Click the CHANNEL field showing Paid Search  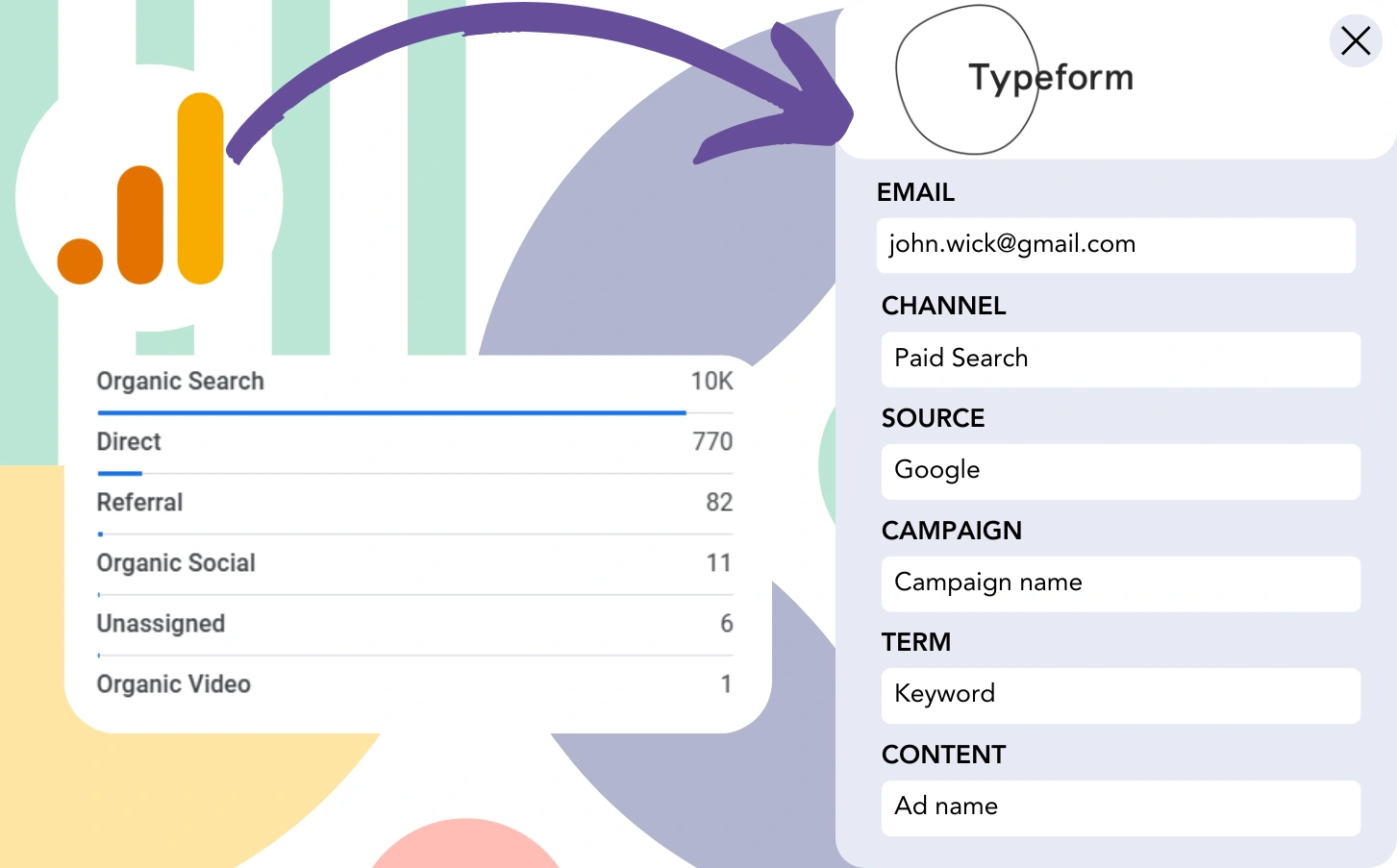[x=1120, y=360]
